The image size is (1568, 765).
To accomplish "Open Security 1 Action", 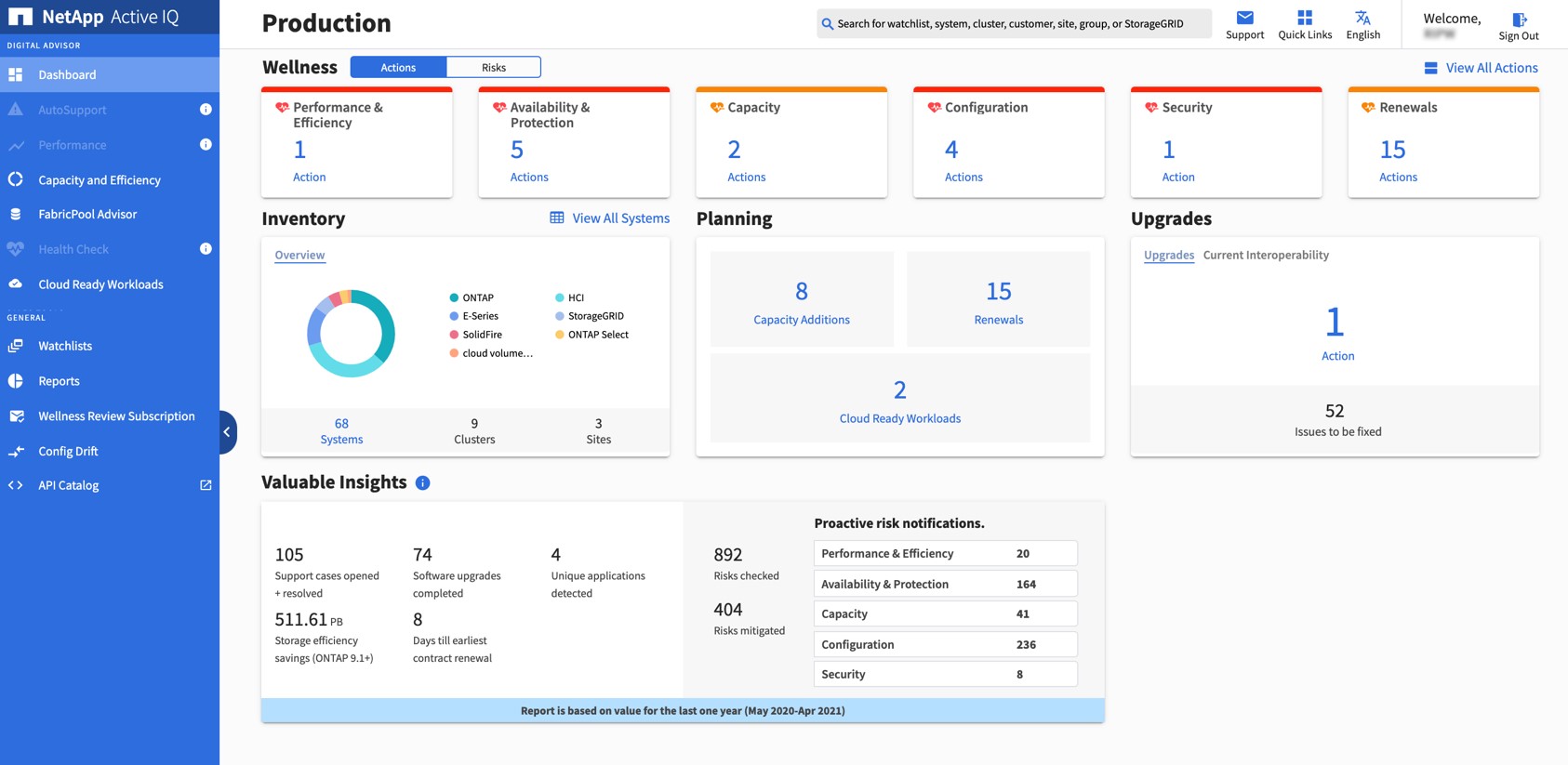I will point(1178,162).
